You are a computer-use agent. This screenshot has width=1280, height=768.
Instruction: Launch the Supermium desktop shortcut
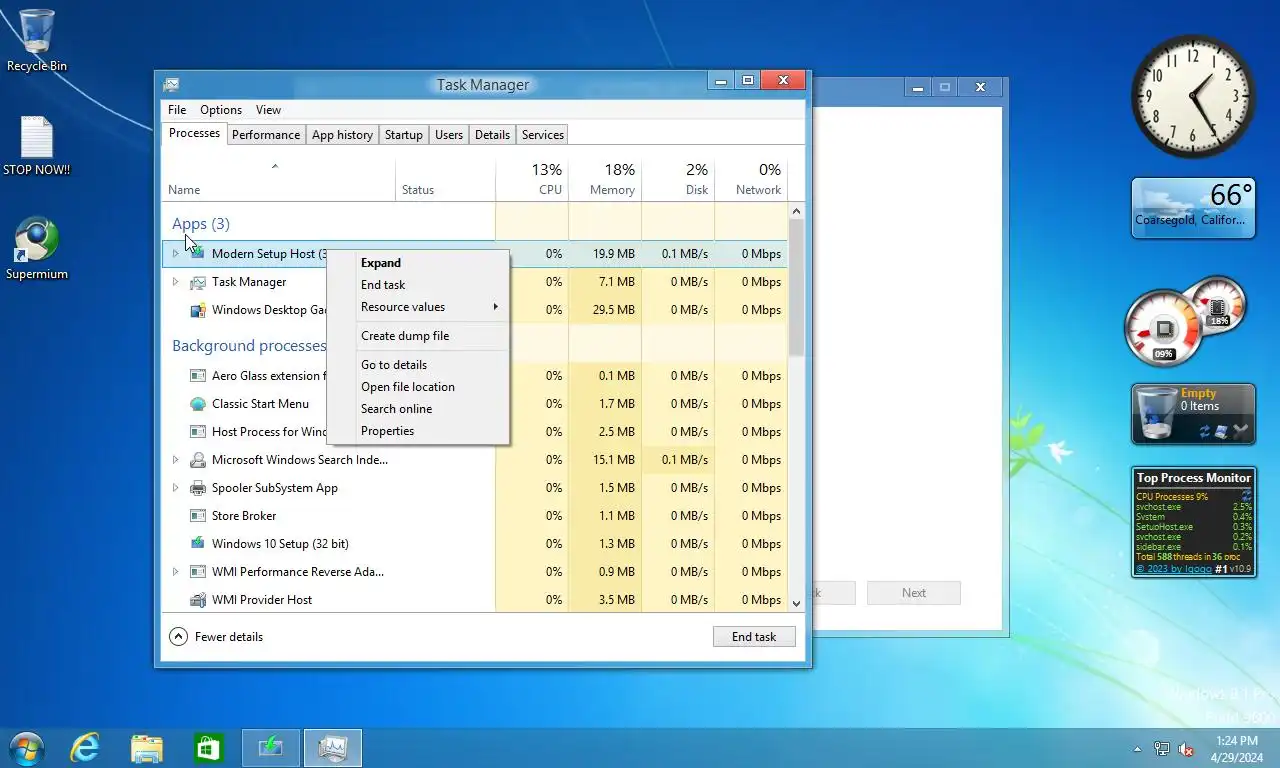pyautogui.click(x=37, y=249)
